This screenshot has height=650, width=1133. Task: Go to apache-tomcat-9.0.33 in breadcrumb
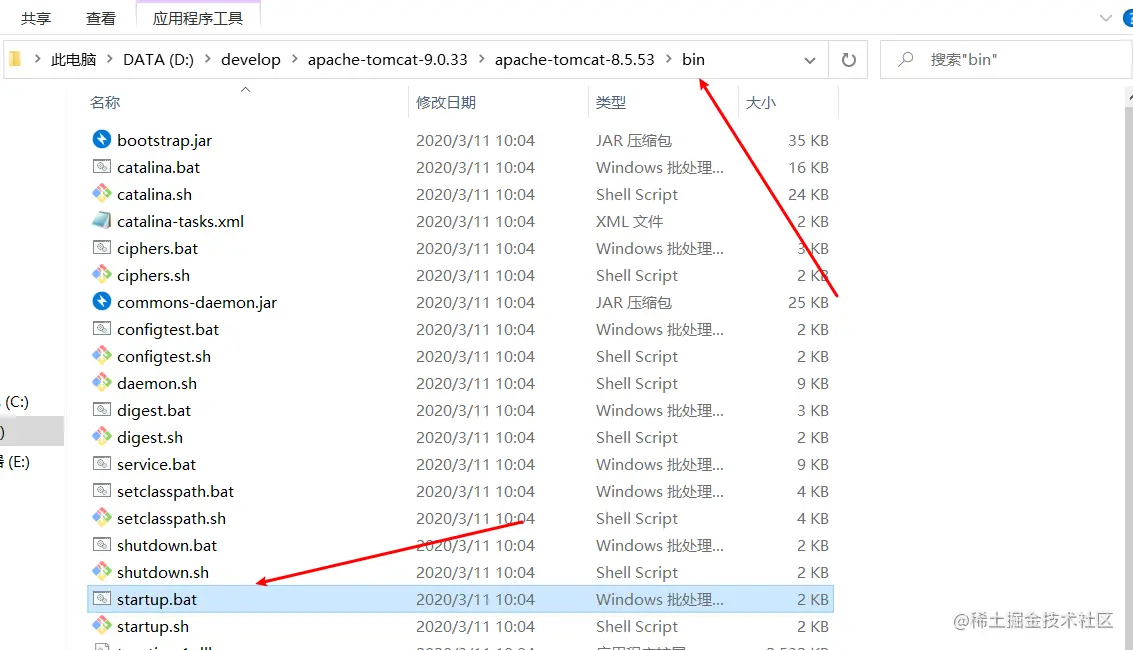[387, 60]
